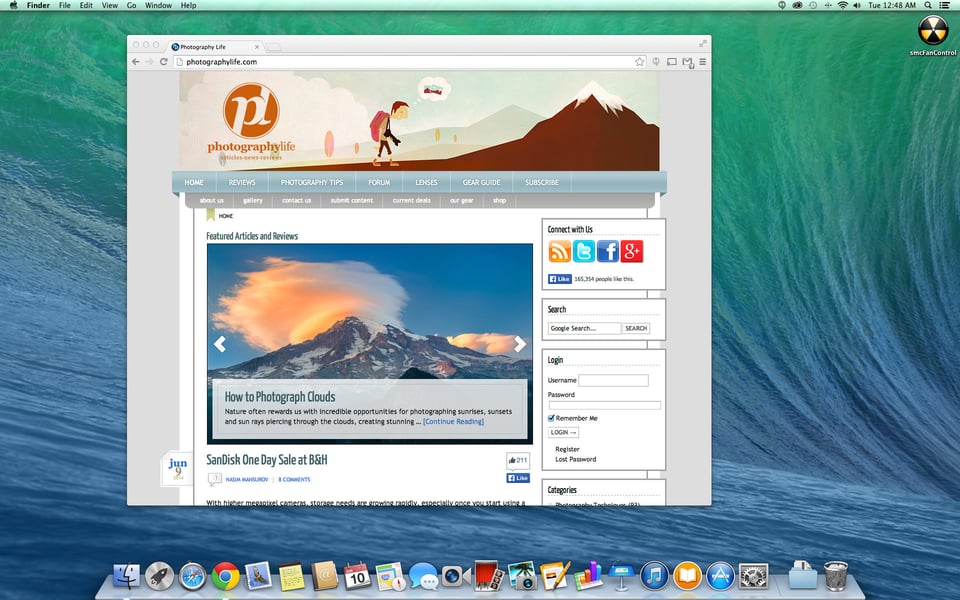The image size is (960, 600).
Task: Toggle the Remember Me checkbox
Action: pos(551,418)
